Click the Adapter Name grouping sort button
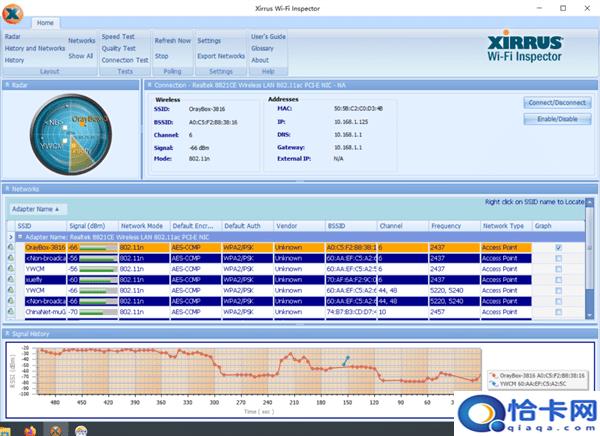The width and height of the screenshot is (600, 436). click(x=35, y=209)
